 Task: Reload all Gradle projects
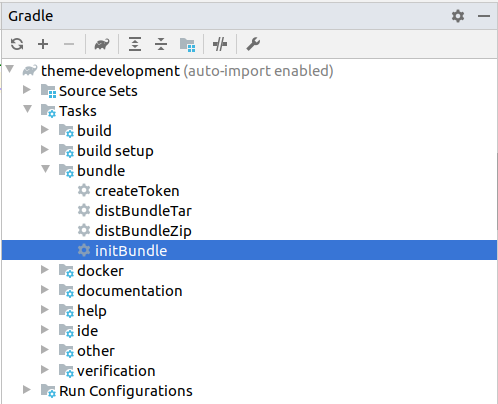(x=17, y=44)
